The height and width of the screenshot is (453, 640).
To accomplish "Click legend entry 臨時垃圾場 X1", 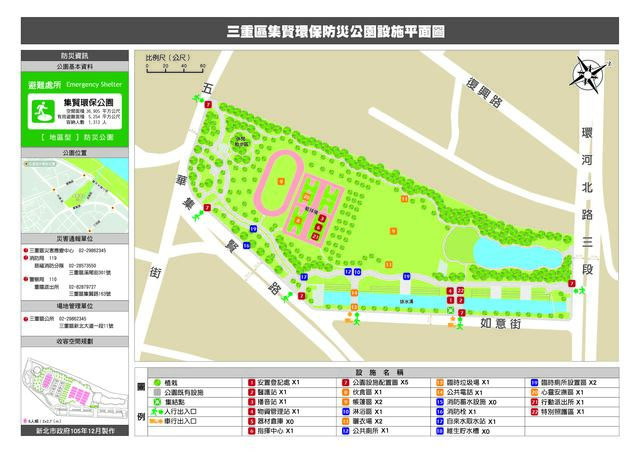I will (x=463, y=383).
